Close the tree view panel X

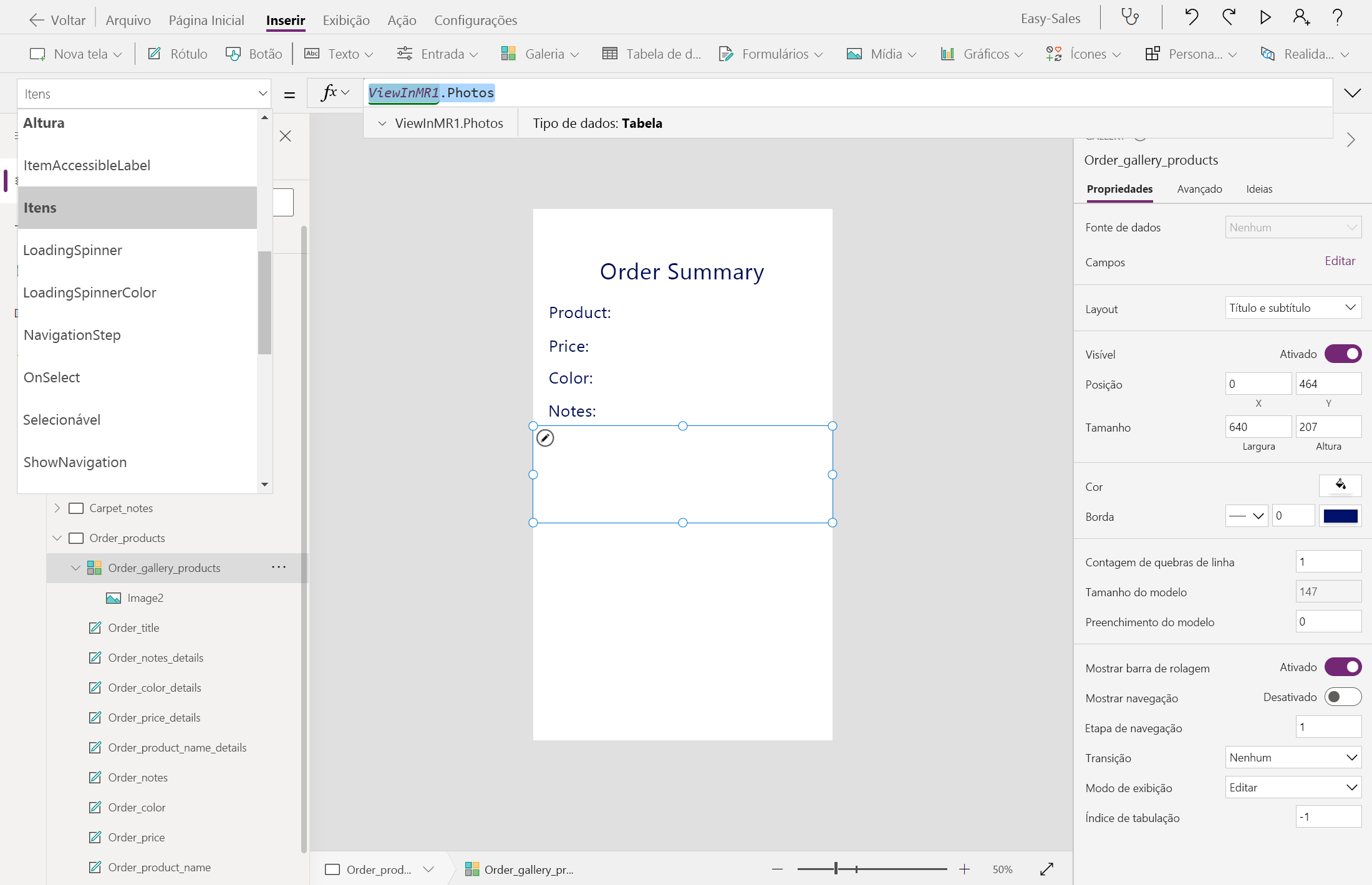[x=286, y=136]
